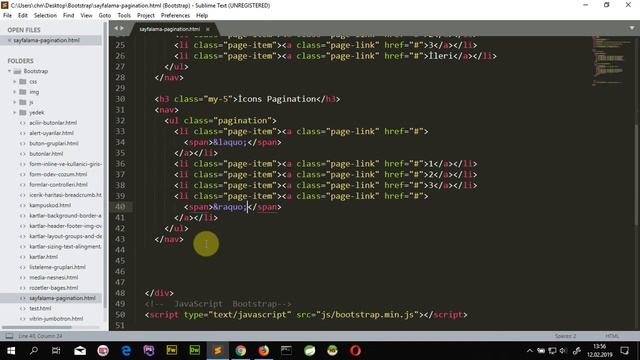Open buton-gruplari.html in sidebar
Image resolution: width=640 pixels, height=360 pixels.
pos(54,143)
